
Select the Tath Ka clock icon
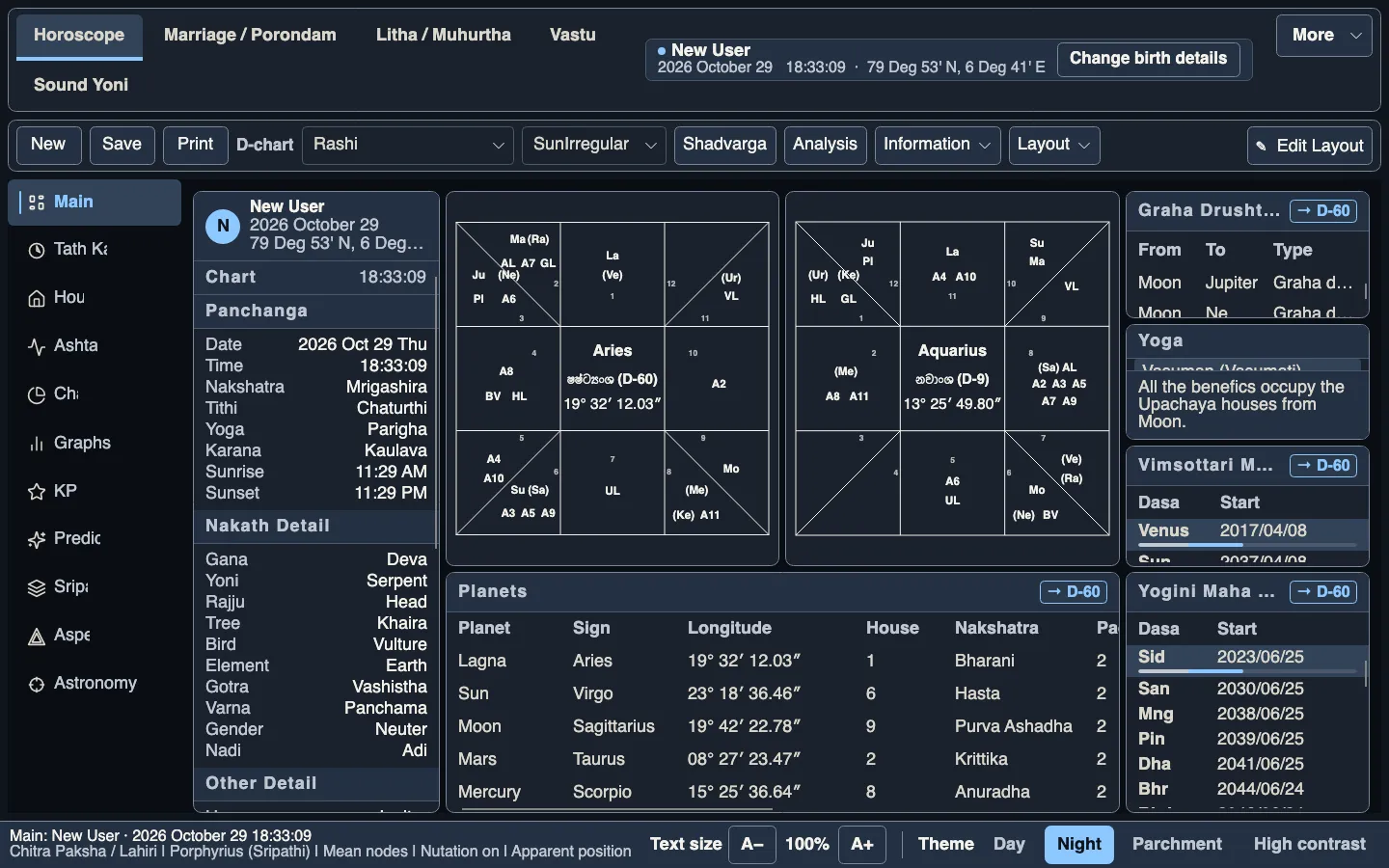point(37,250)
